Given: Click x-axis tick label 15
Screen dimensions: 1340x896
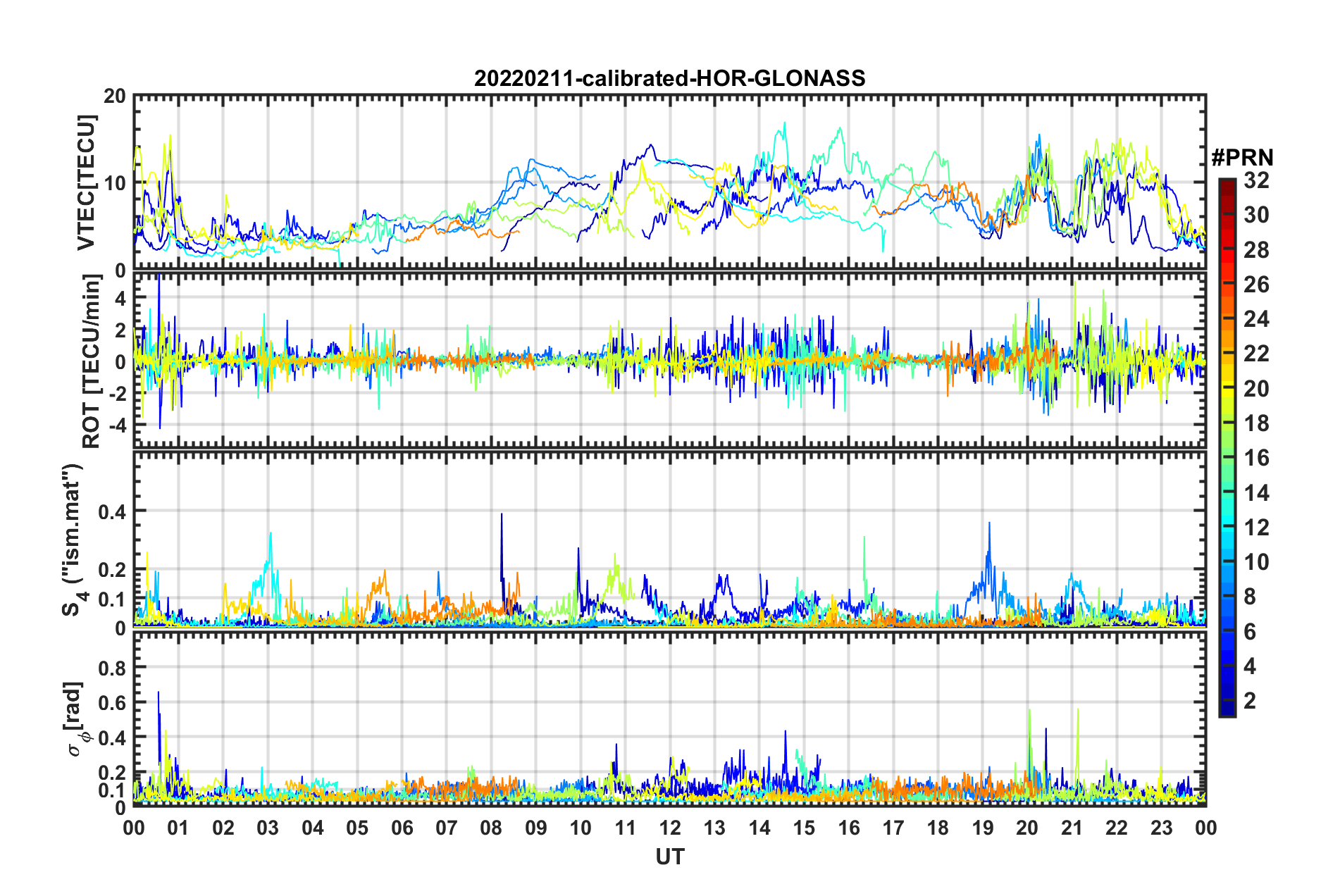Looking at the screenshot, I should click(804, 827).
